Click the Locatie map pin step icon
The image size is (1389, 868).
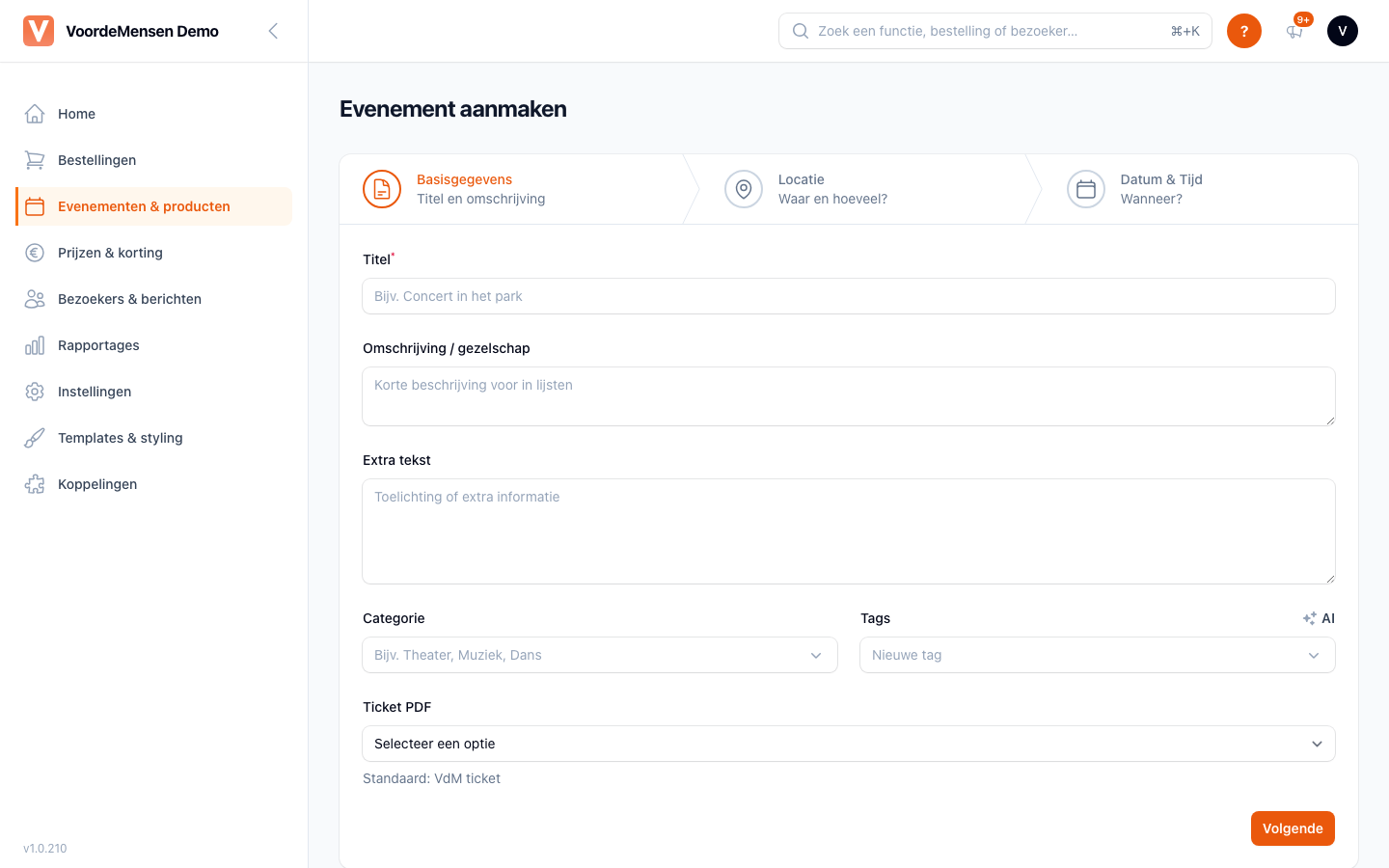744,189
